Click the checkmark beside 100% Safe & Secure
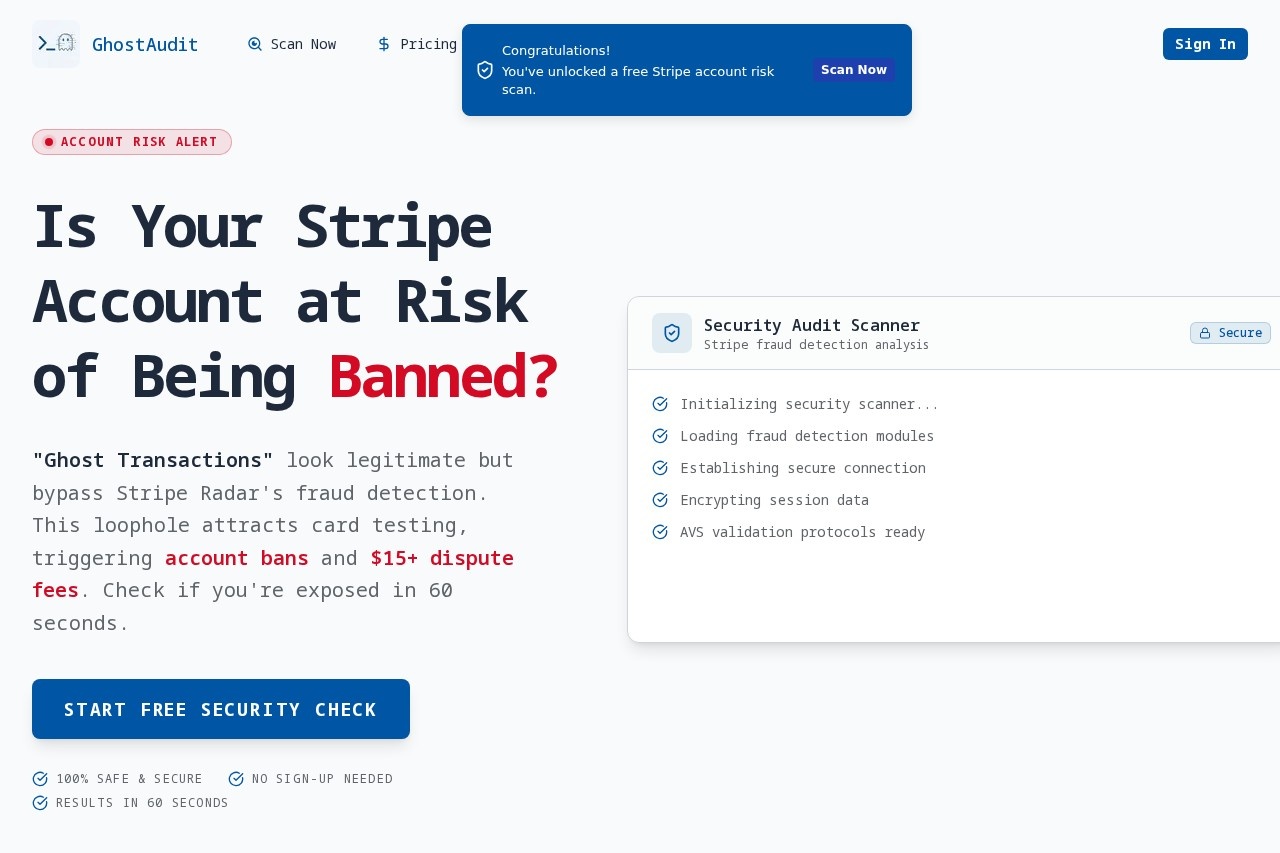This screenshot has height=853, width=1280. pos(40,779)
